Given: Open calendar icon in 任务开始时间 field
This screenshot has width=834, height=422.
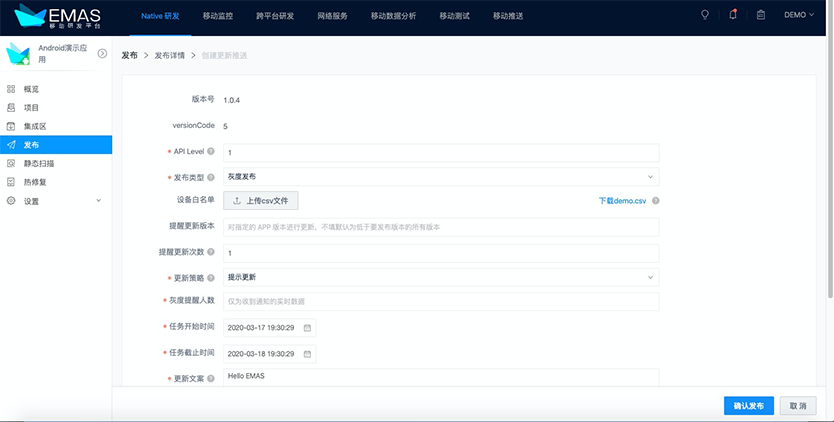Looking at the screenshot, I should point(307,327).
